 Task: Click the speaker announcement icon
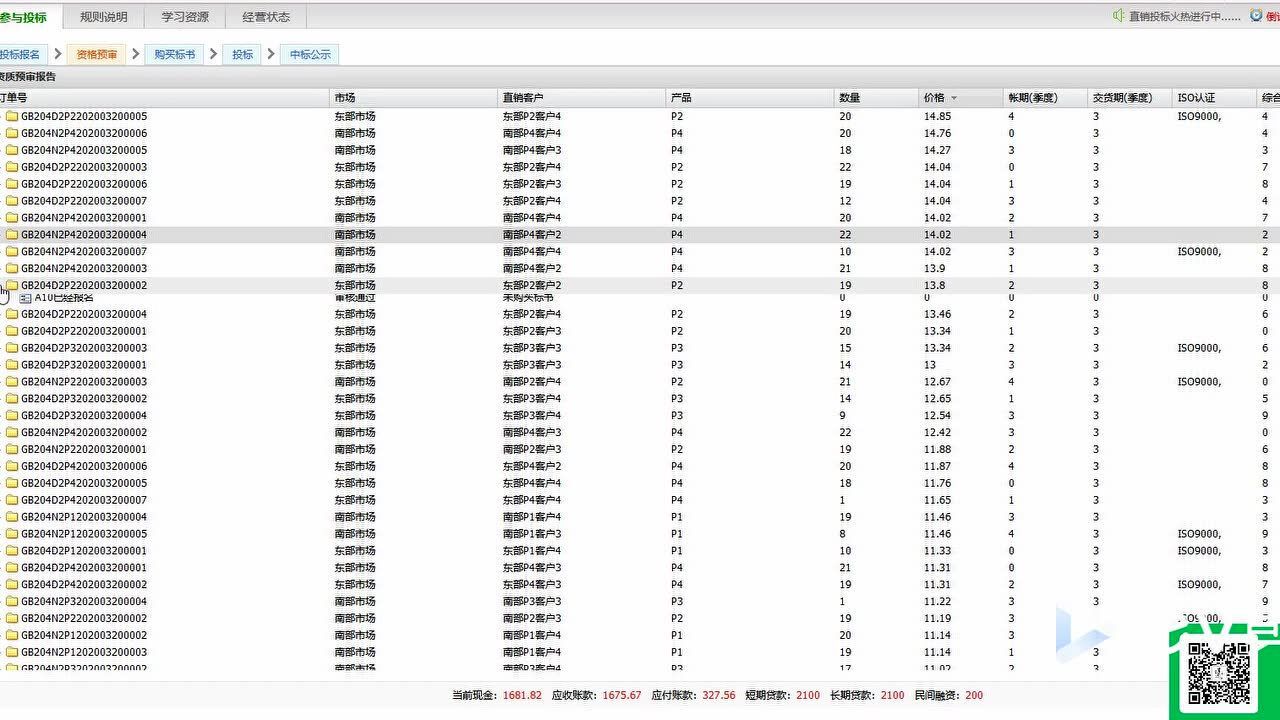click(1119, 16)
